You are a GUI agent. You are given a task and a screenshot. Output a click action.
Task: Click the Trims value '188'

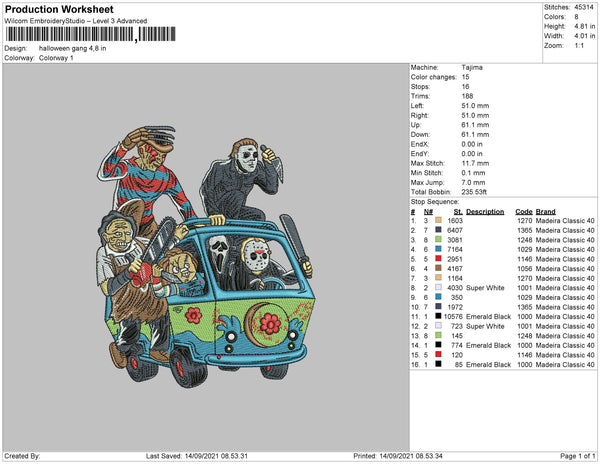[467, 96]
